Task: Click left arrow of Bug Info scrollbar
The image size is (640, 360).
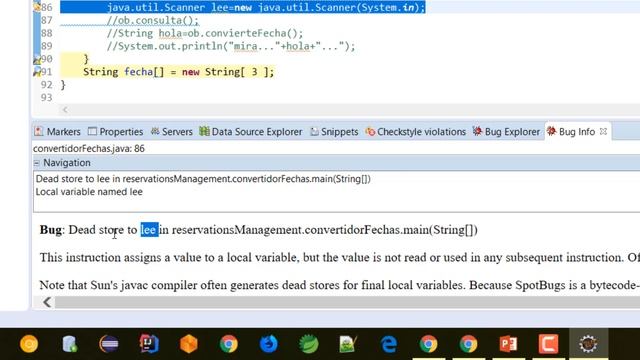Action: pyautogui.click(x=47, y=302)
